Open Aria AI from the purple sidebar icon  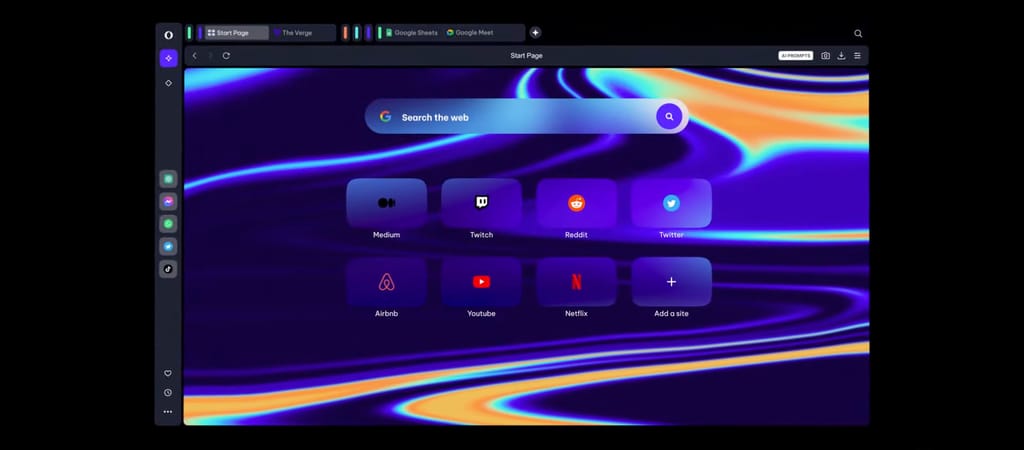(x=168, y=58)
